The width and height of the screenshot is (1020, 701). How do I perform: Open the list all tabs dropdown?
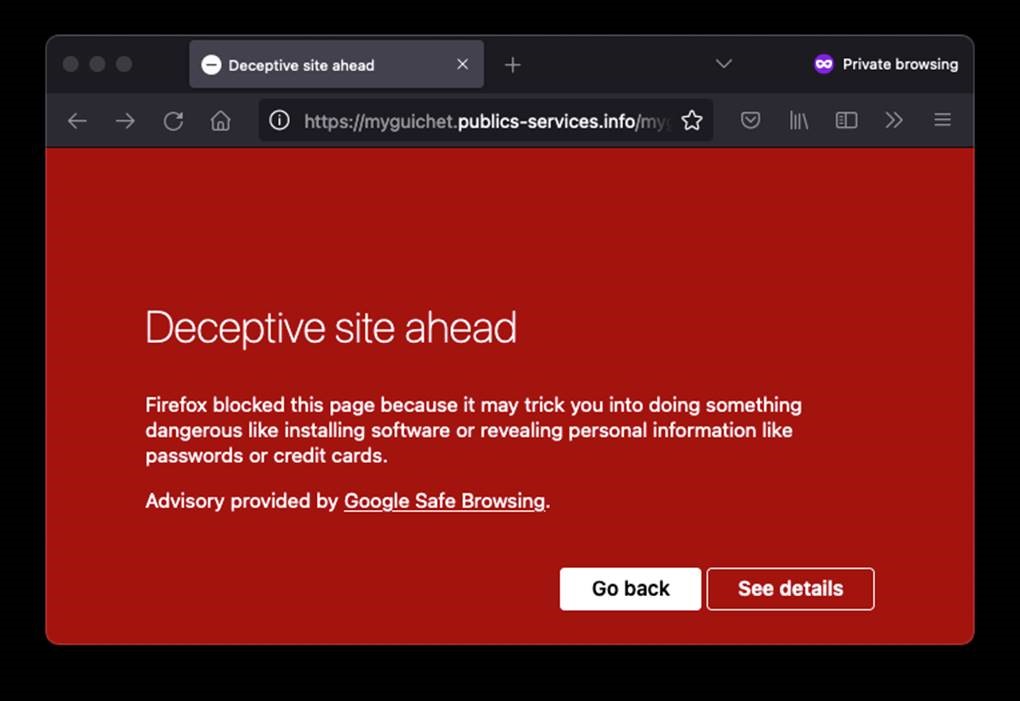(724, 64)
